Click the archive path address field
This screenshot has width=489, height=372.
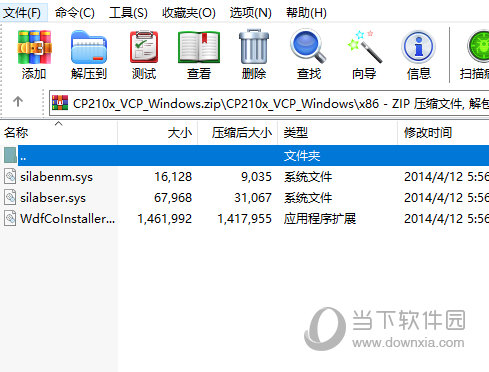(x=269, y=103)
